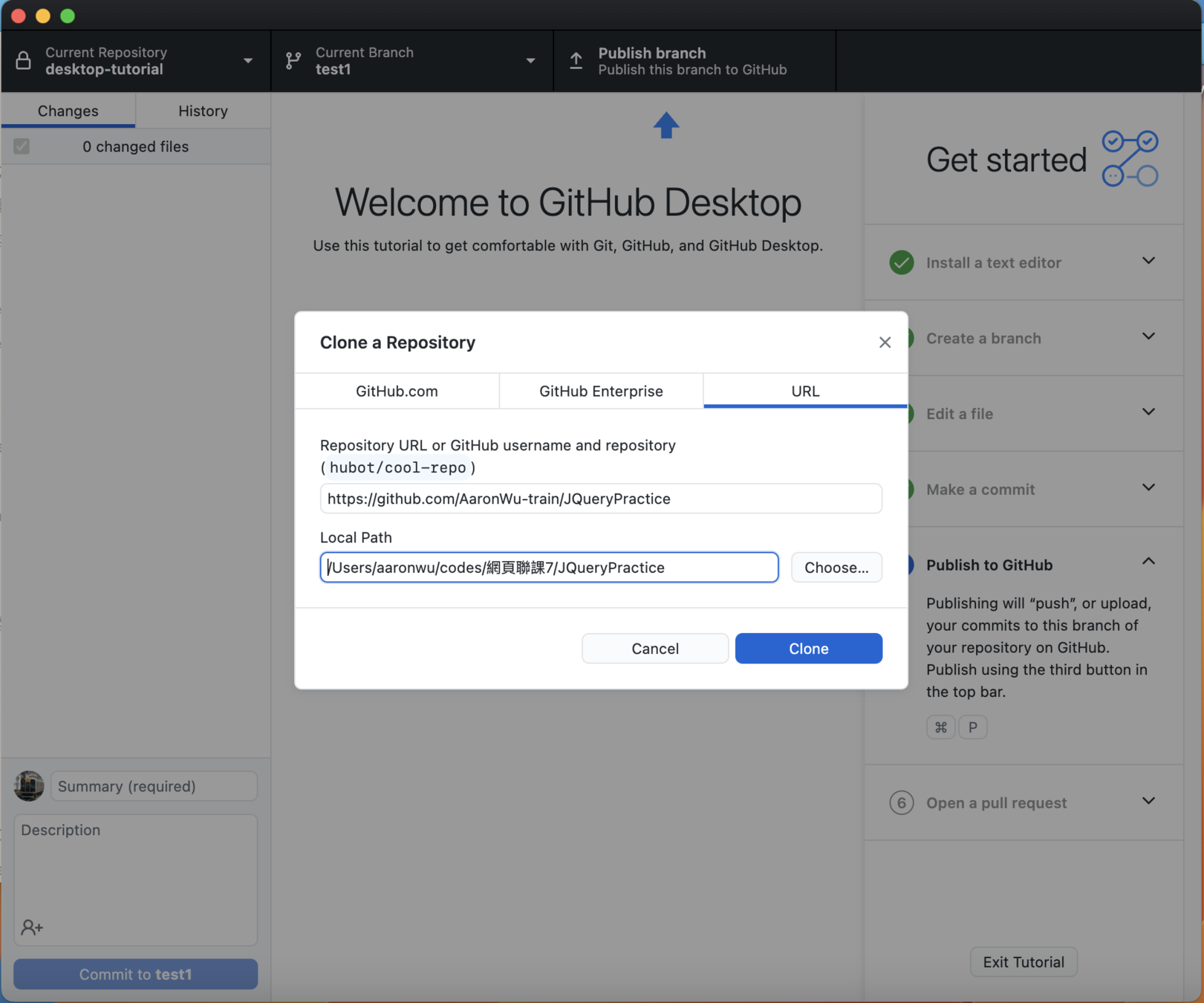Click the branch icon in toolbar
This screenshot has width=1204, height=1003.
coord(294,61)
